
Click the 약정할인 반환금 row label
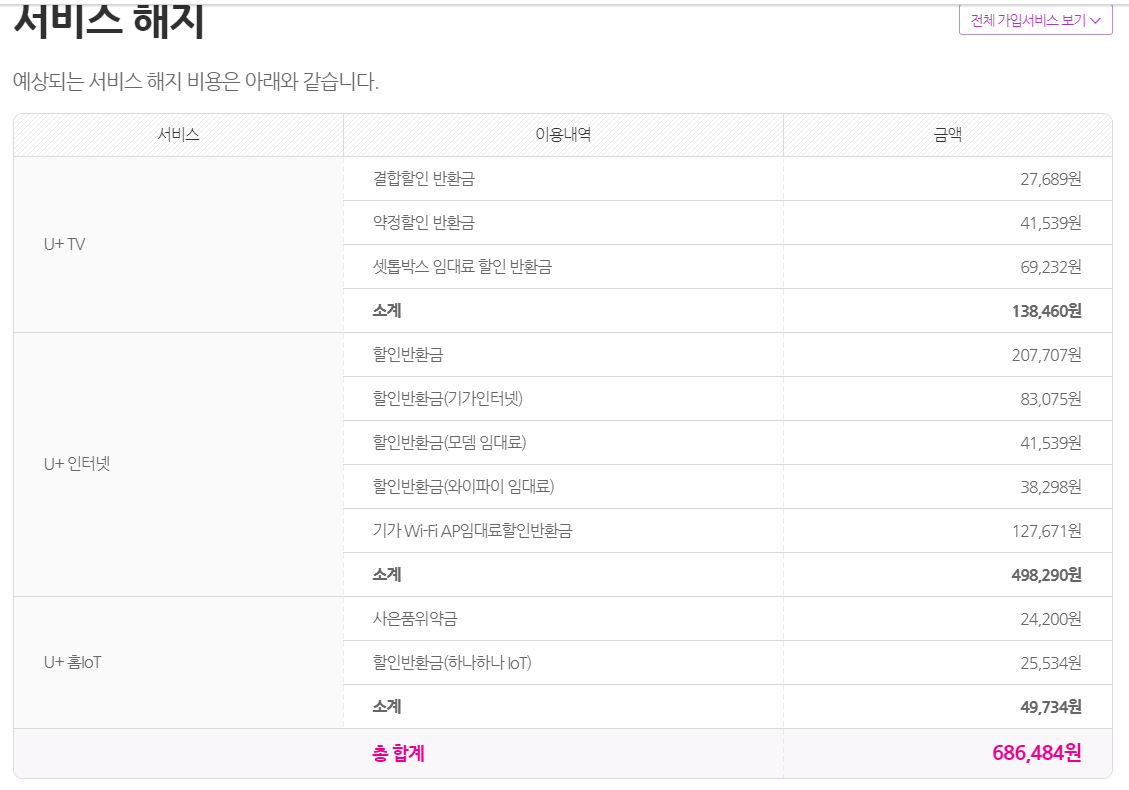(x=423, y=223)
